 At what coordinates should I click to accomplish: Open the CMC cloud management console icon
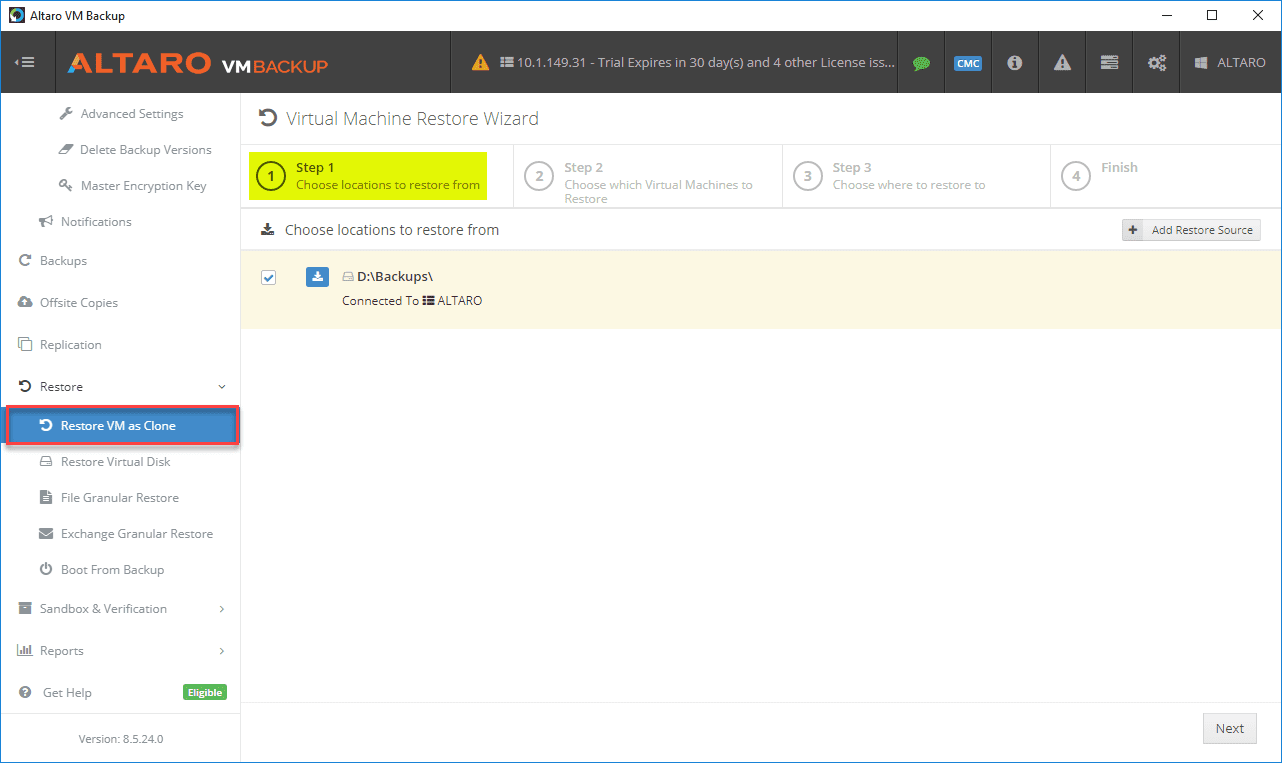click(967, 63)
